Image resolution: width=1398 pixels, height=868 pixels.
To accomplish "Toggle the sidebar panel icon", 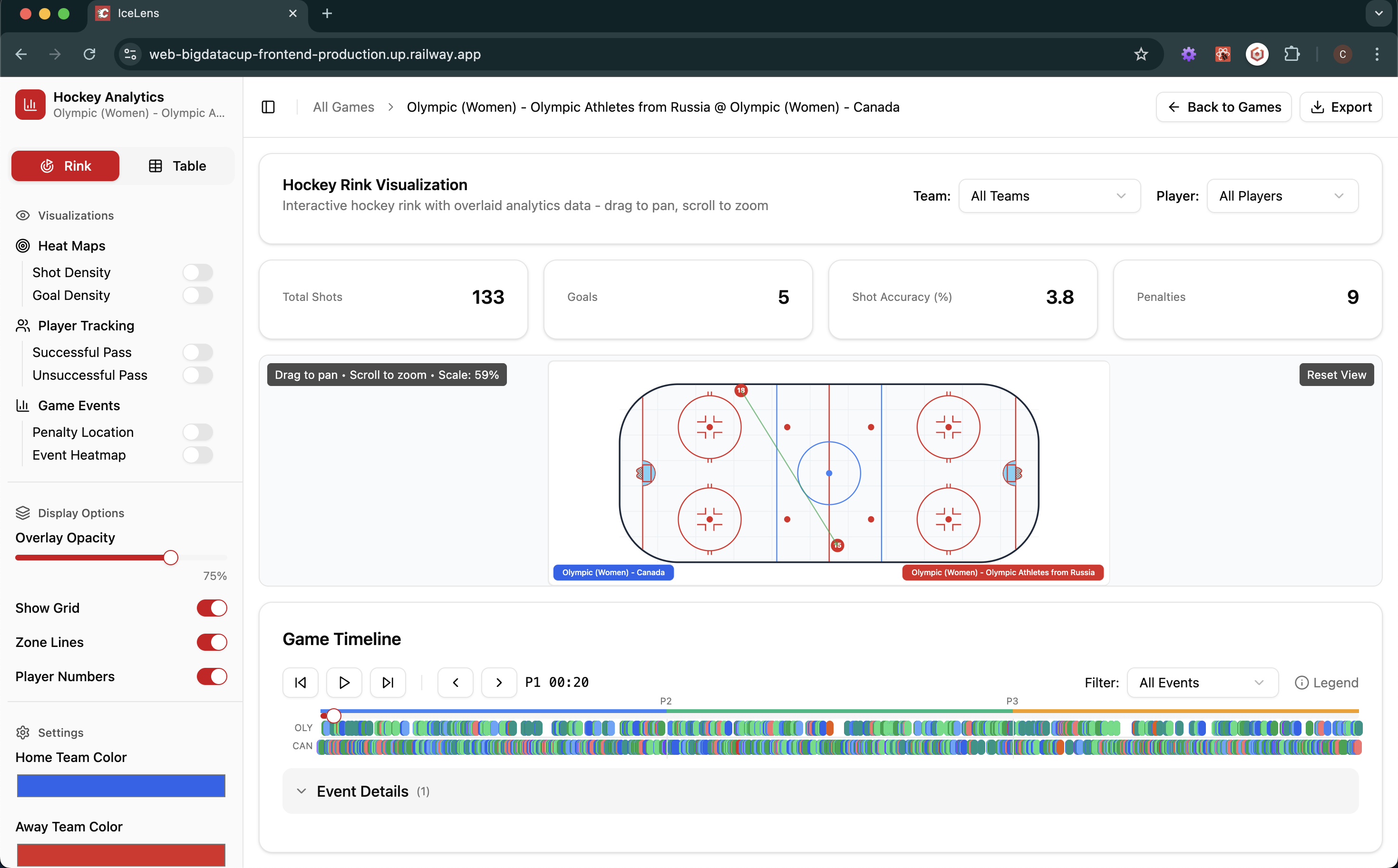I will click(268, 107).
